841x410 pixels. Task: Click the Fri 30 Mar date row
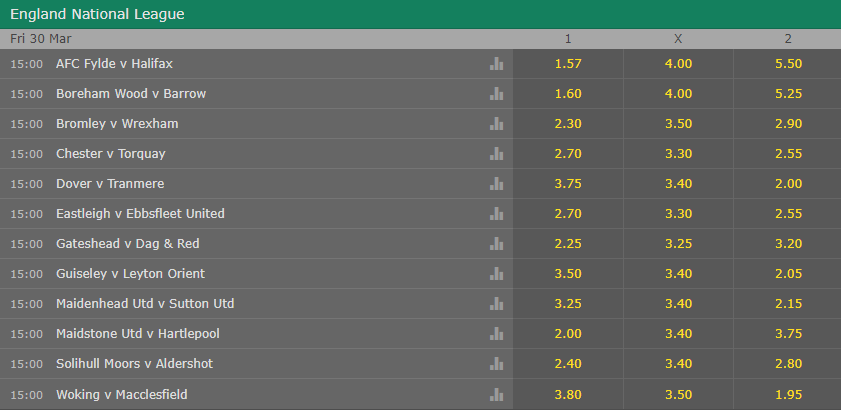coord(420,39)
